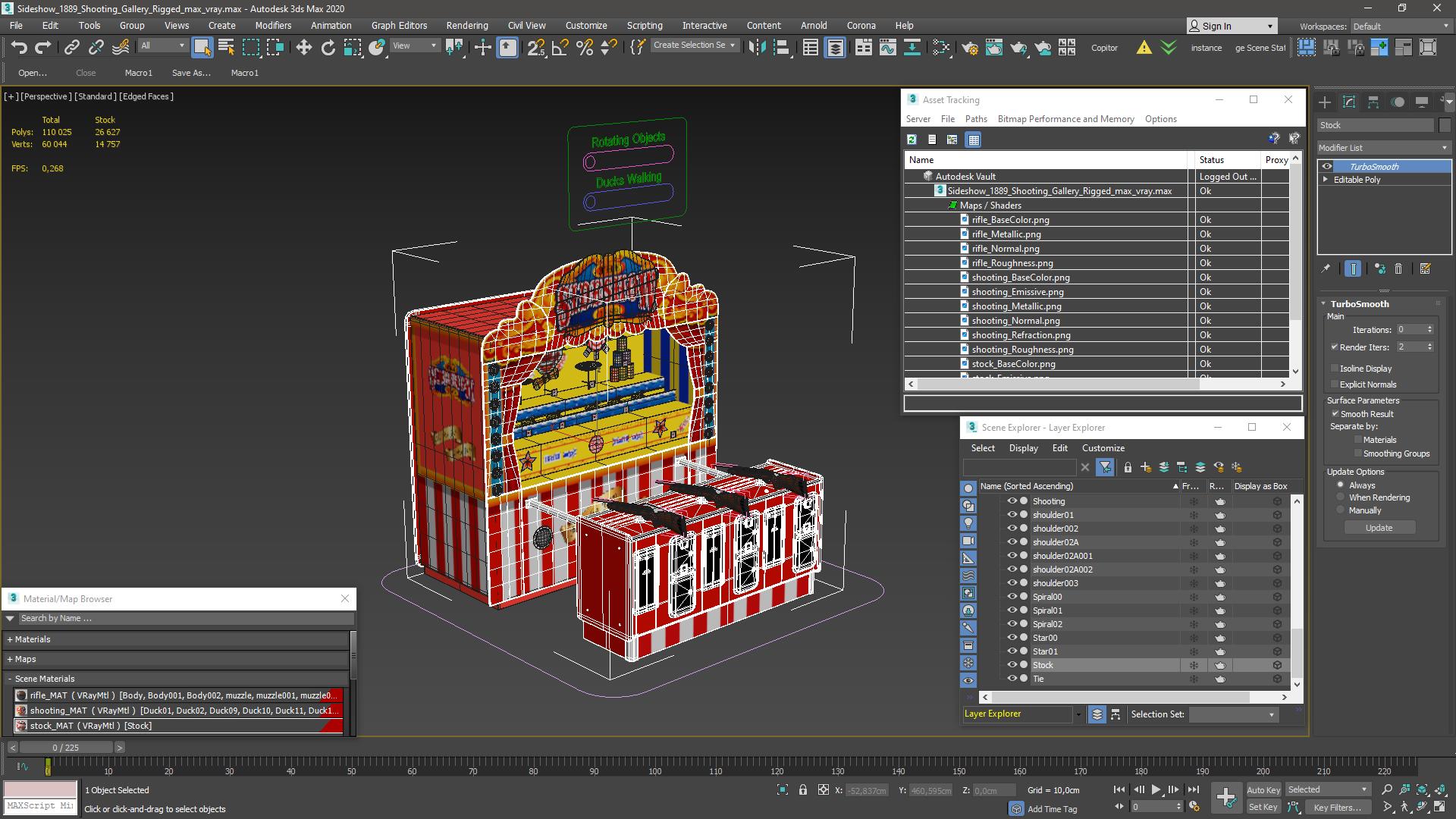Click lock icon in Scene Explorer toolbar
This screenshot has width=1456, height=819.
[1128, 467]
